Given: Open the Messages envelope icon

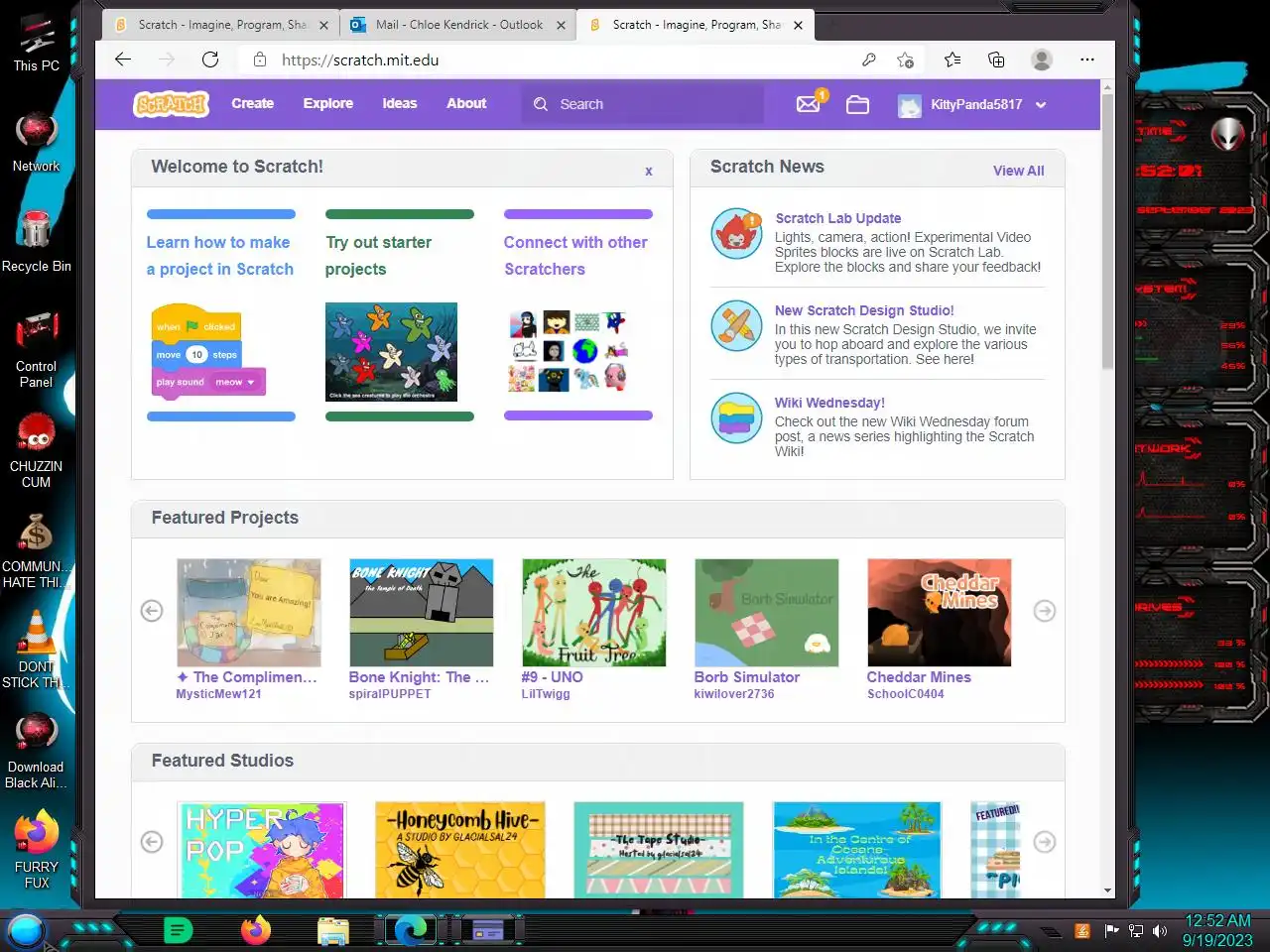Looking at the screenshot, I should click(x=809, y=104).
